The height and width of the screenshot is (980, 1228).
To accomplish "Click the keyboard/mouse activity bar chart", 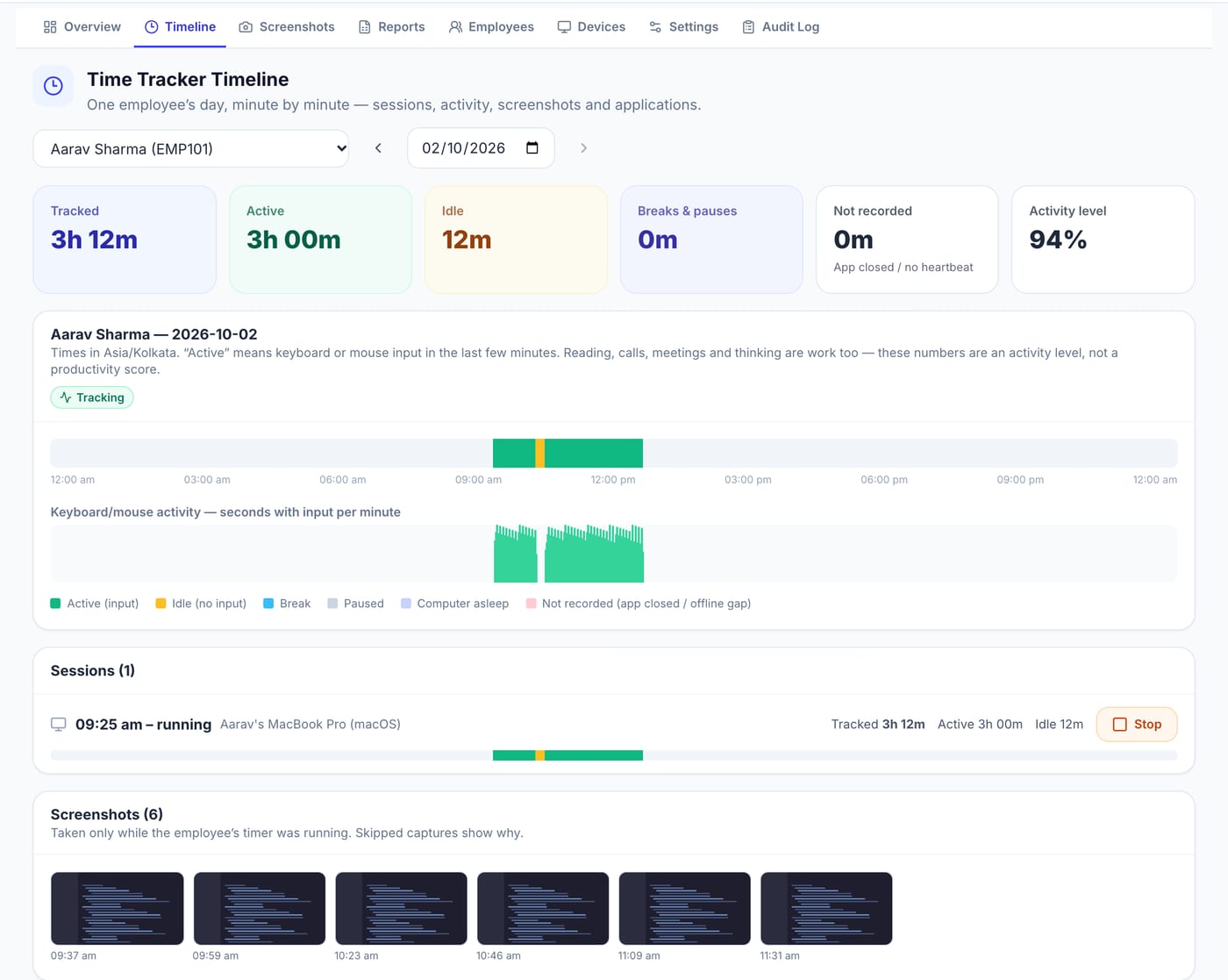I will pos(614,554).
